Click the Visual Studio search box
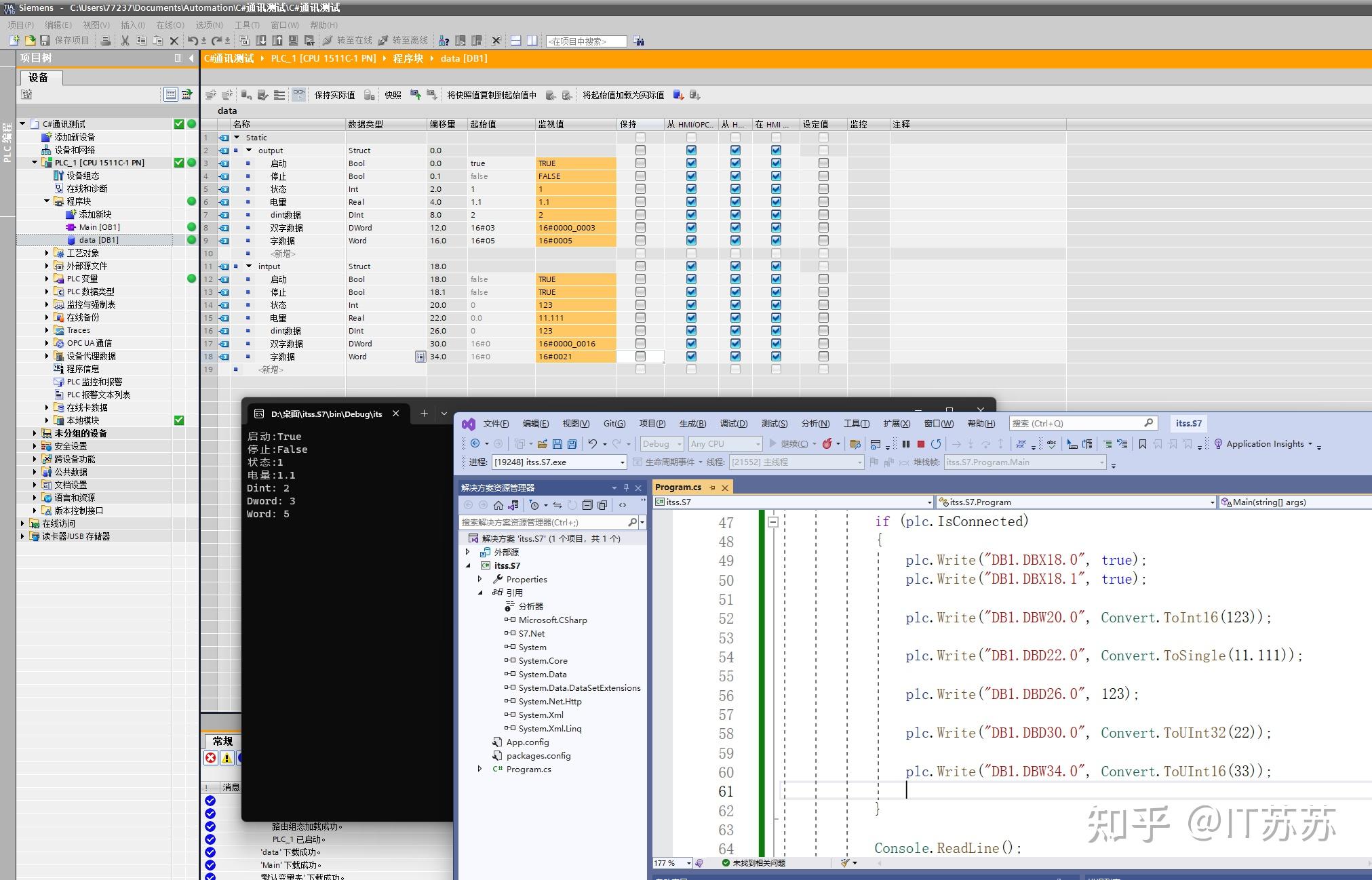This screenshot has height=880, width=1372. 1082,423
